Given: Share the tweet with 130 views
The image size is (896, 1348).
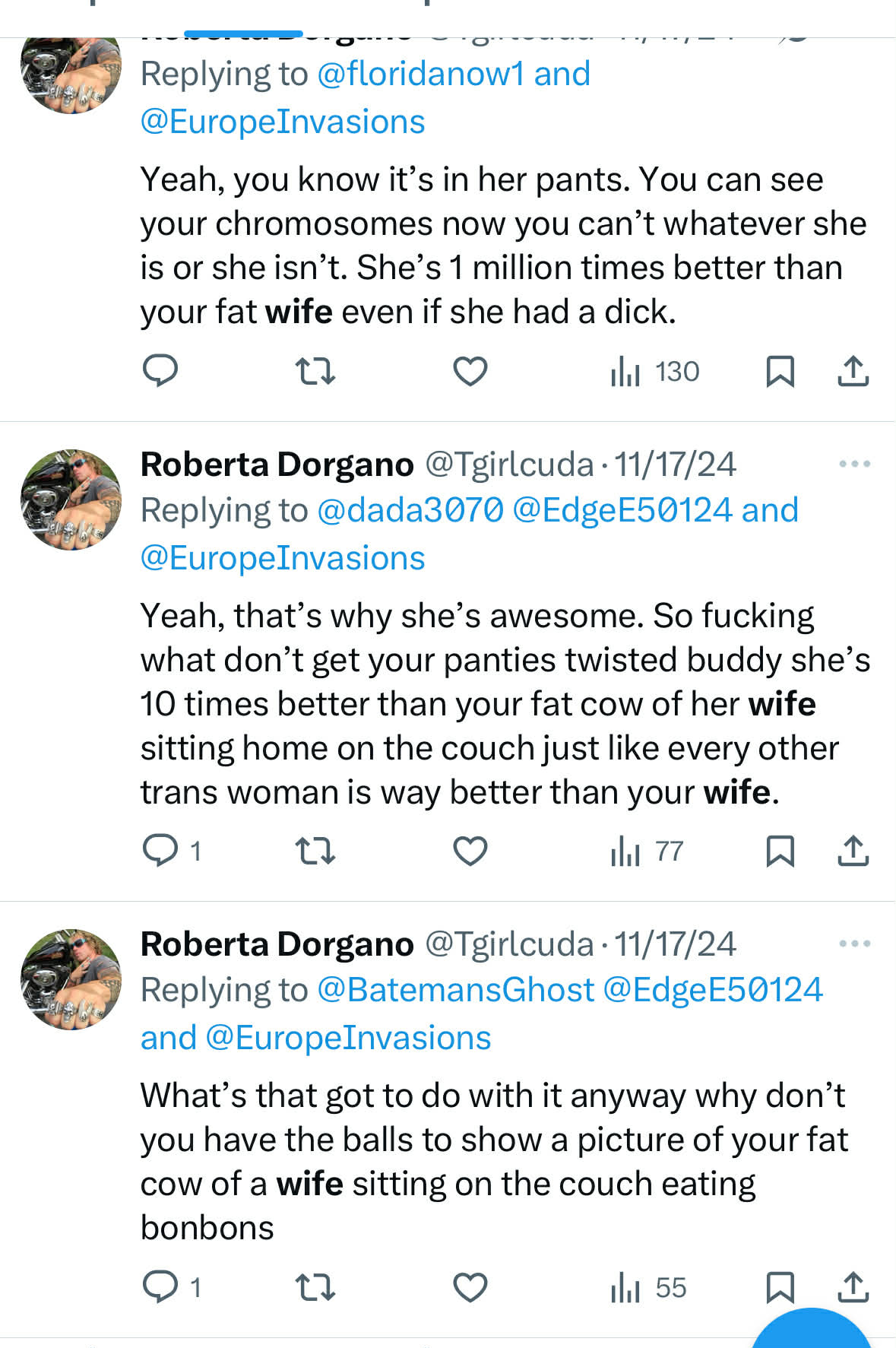Looking at the screenshot, I should [853, 372].
